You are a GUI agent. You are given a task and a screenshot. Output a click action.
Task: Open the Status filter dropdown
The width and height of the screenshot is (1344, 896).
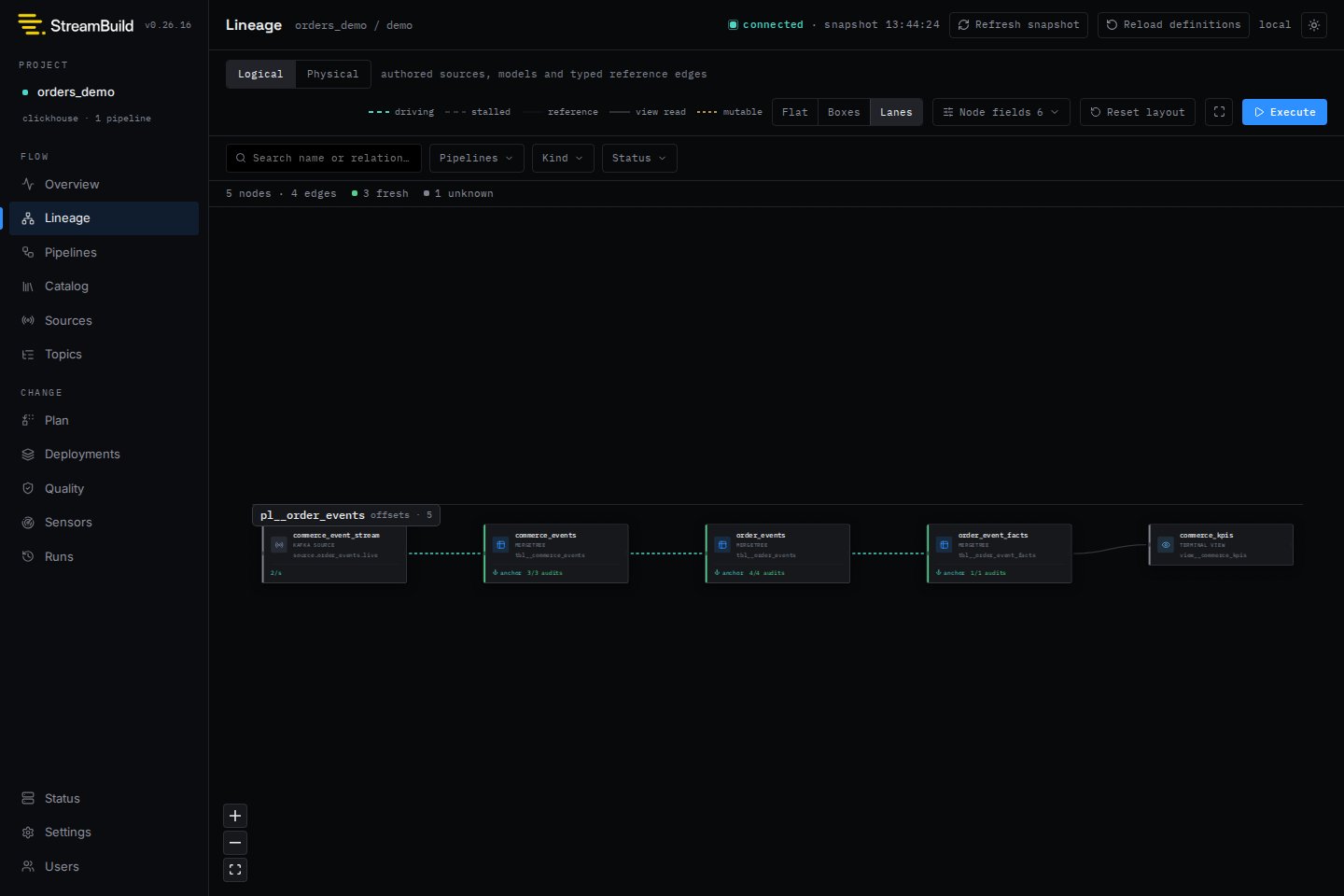point(639,158)
